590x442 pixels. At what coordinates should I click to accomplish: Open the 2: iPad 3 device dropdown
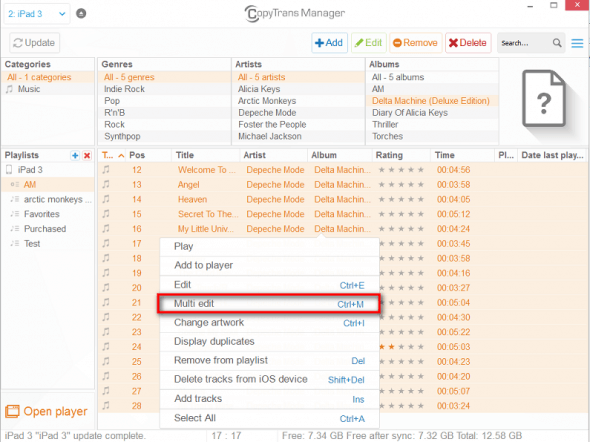[x=36, y=14]
